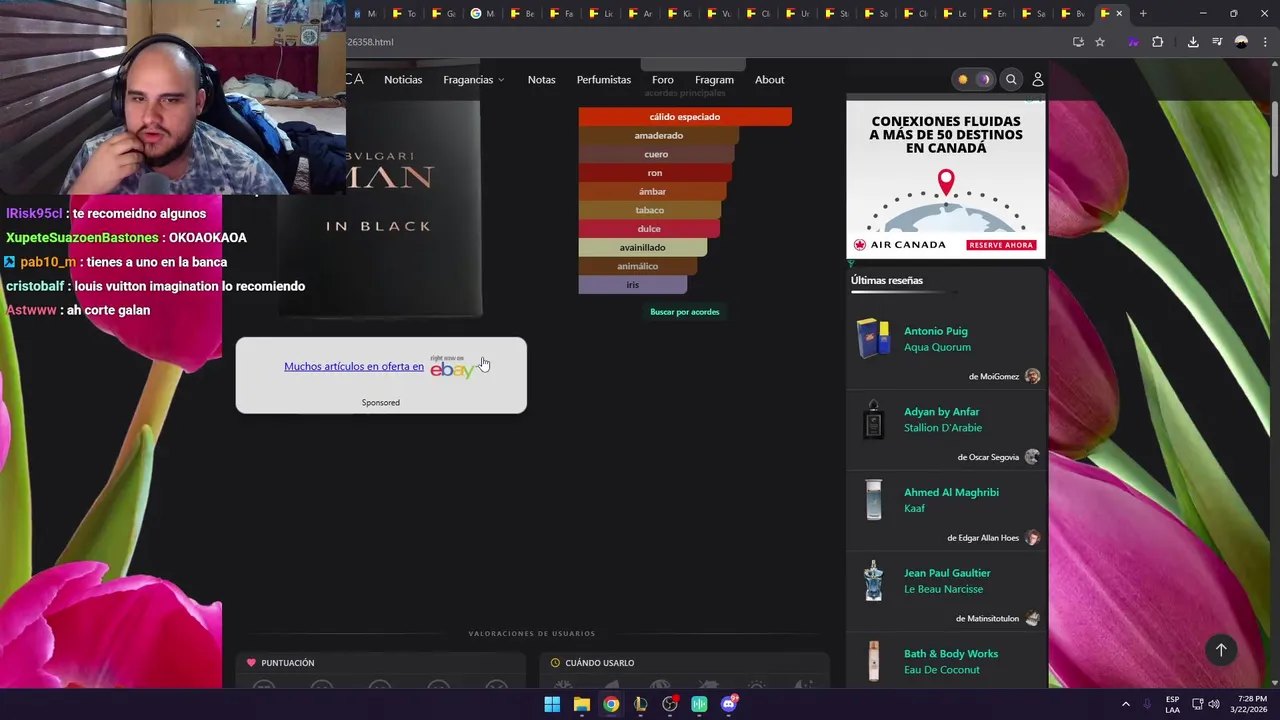The width and height of the screenshot is (1280, 720).
Task: Open the Ahmed Al Maghribi Kaaf review
Action: 951,500
